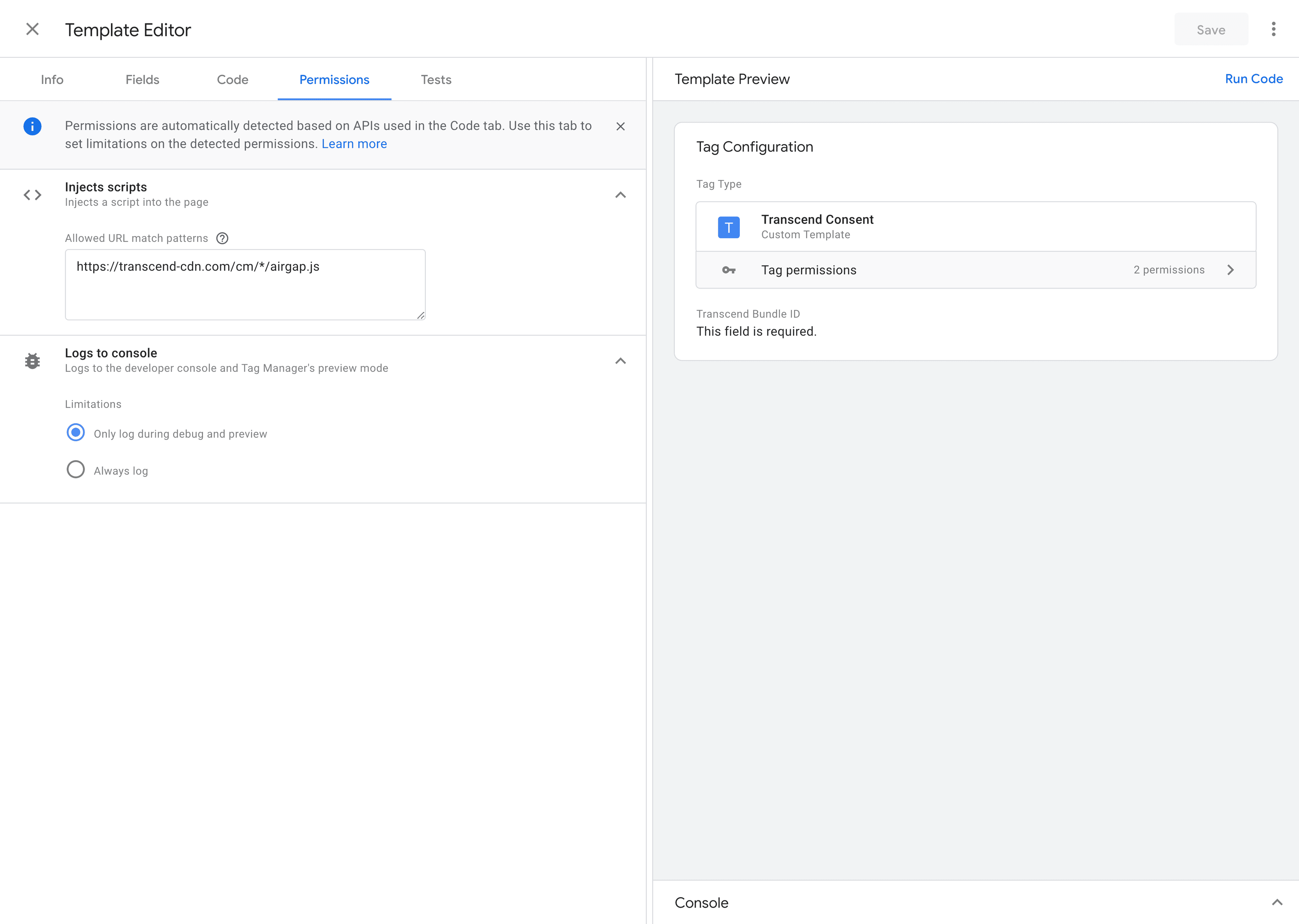
Task: Open help for Allowed URL match patterns
Action: [x=222, y=239]
